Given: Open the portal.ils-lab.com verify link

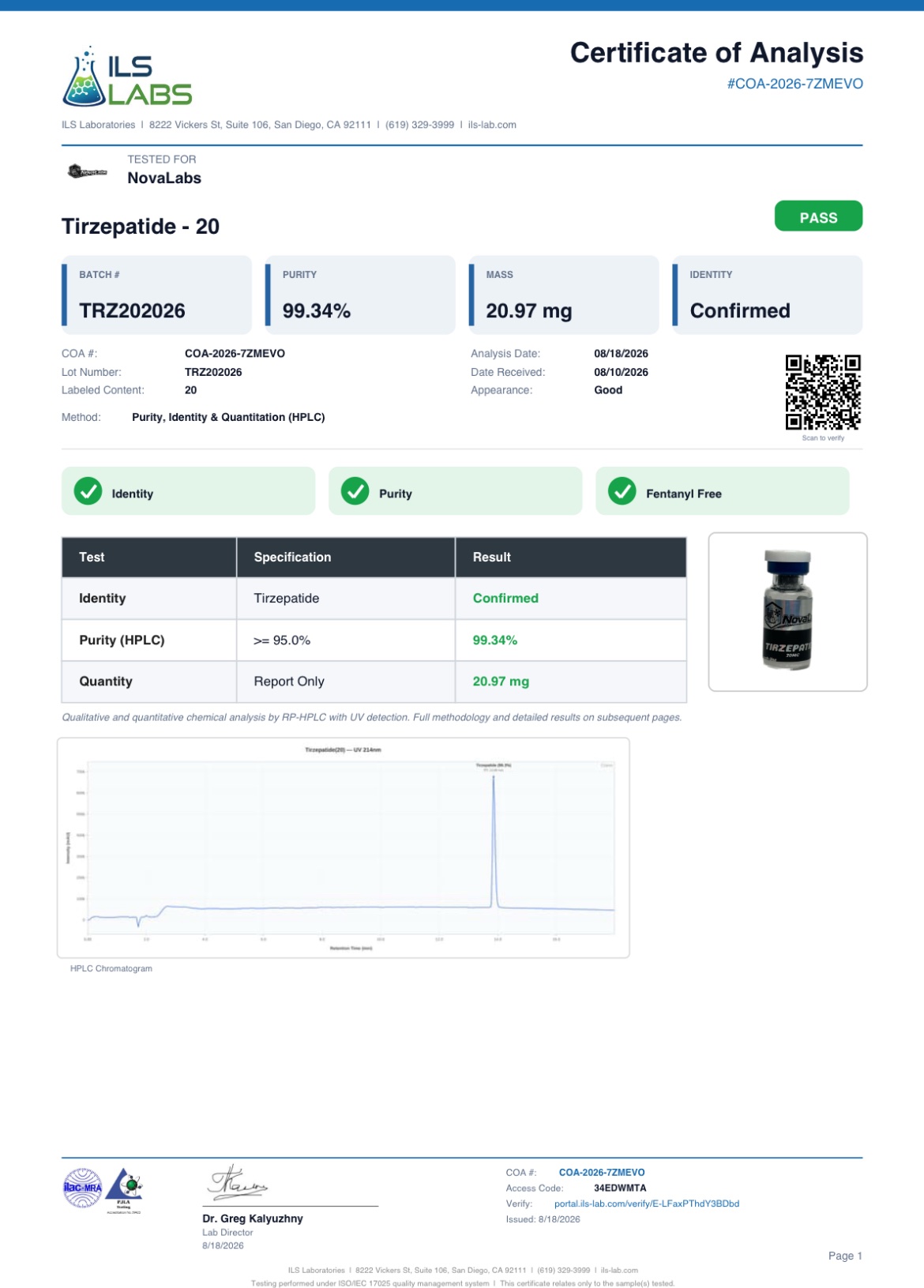Looking at the screenshot, I should (x=646, y=1204).
